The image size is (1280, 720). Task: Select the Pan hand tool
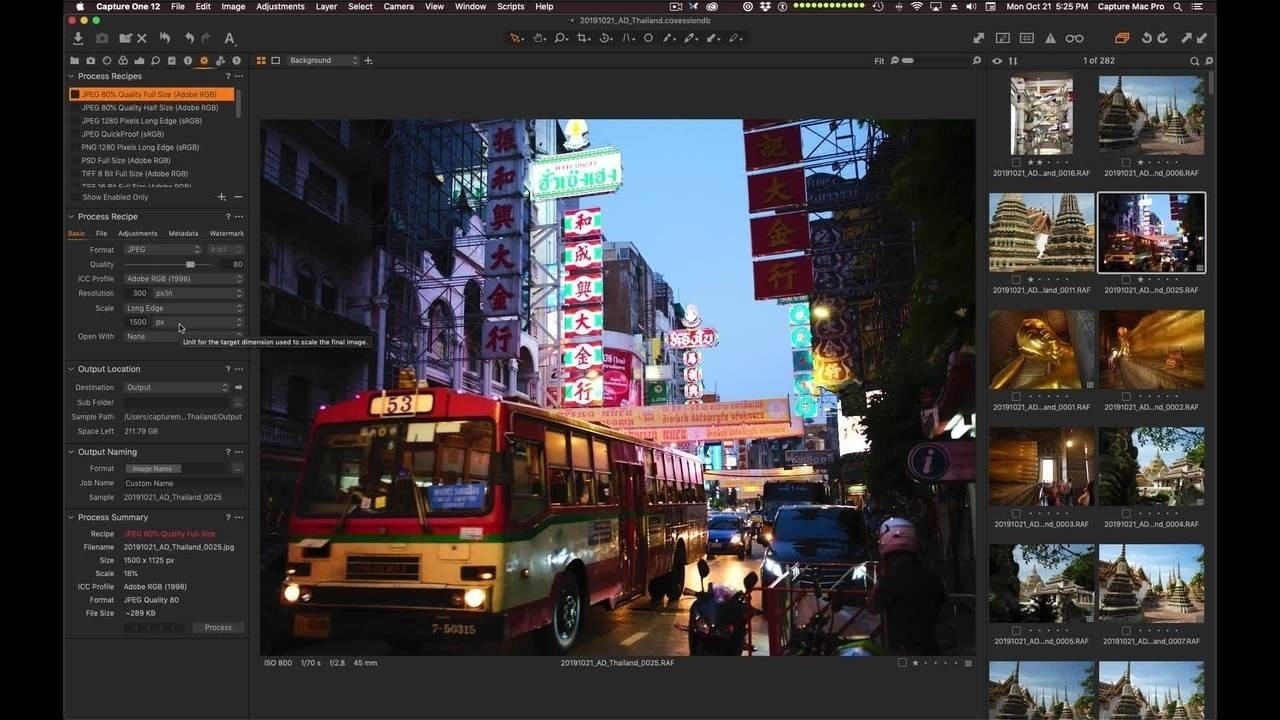pyautogui.click(x=539, y=38)
